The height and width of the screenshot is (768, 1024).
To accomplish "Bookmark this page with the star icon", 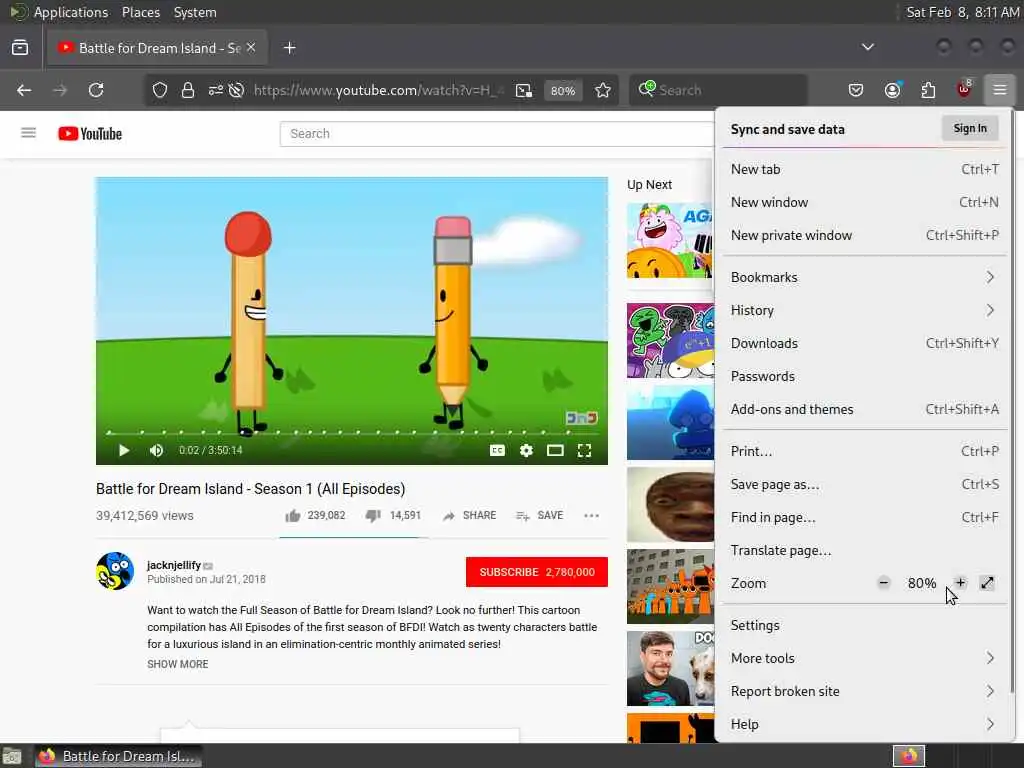I will coord(603,90).
